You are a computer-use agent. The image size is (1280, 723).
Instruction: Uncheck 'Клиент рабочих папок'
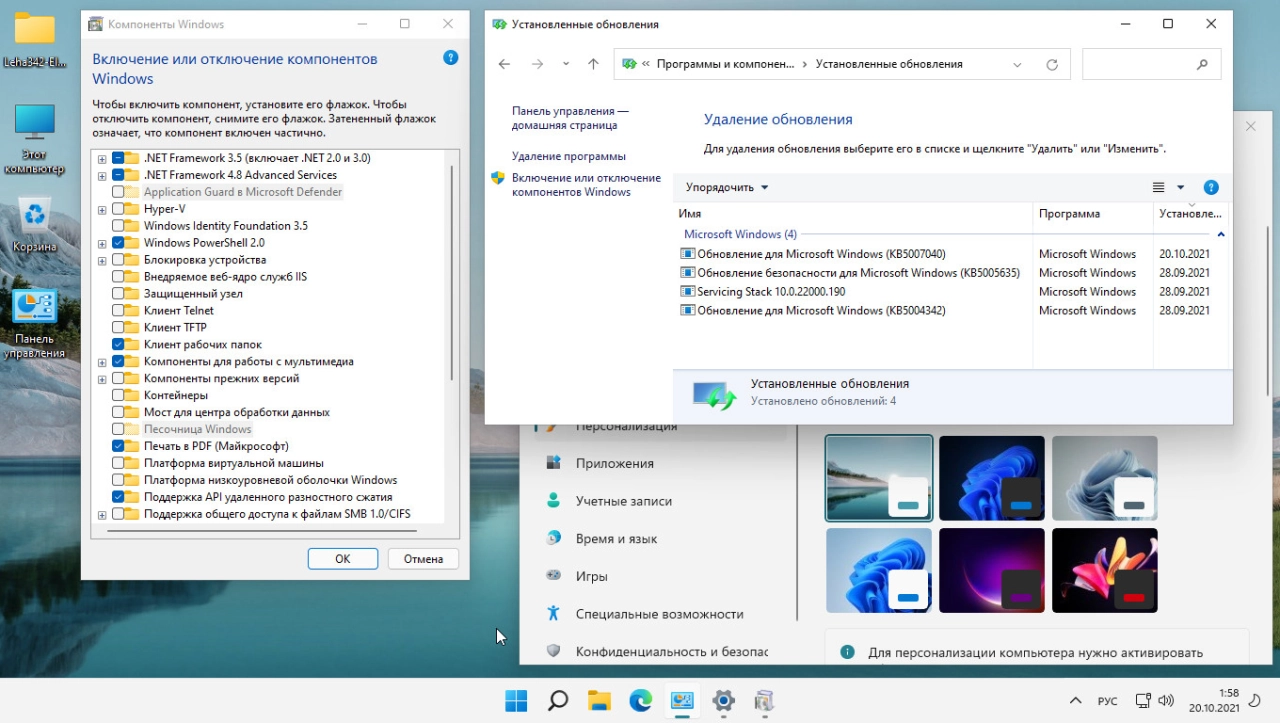(118, 345)
